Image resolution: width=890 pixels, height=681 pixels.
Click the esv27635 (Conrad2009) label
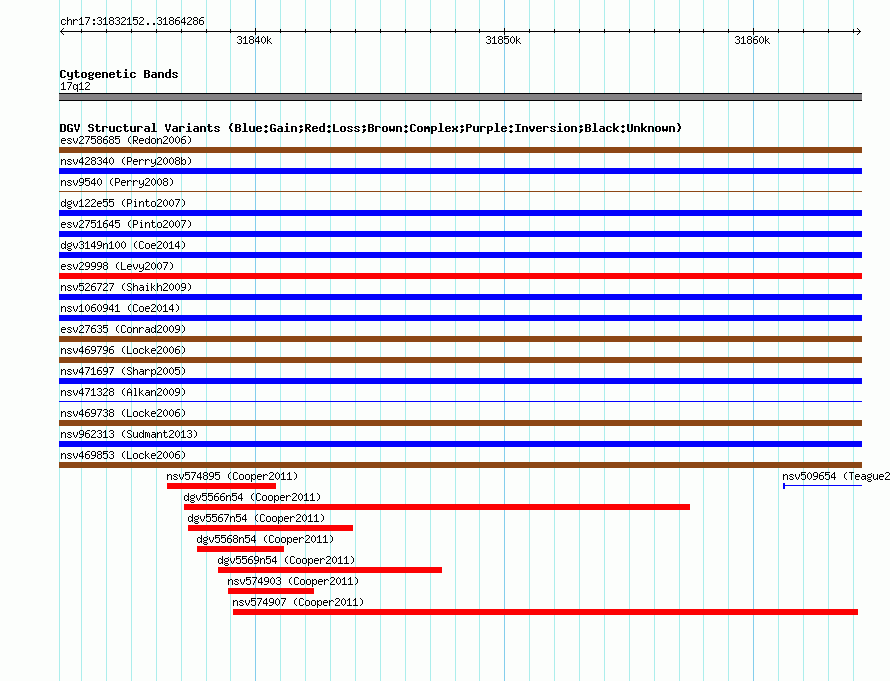tap(123, 329)
